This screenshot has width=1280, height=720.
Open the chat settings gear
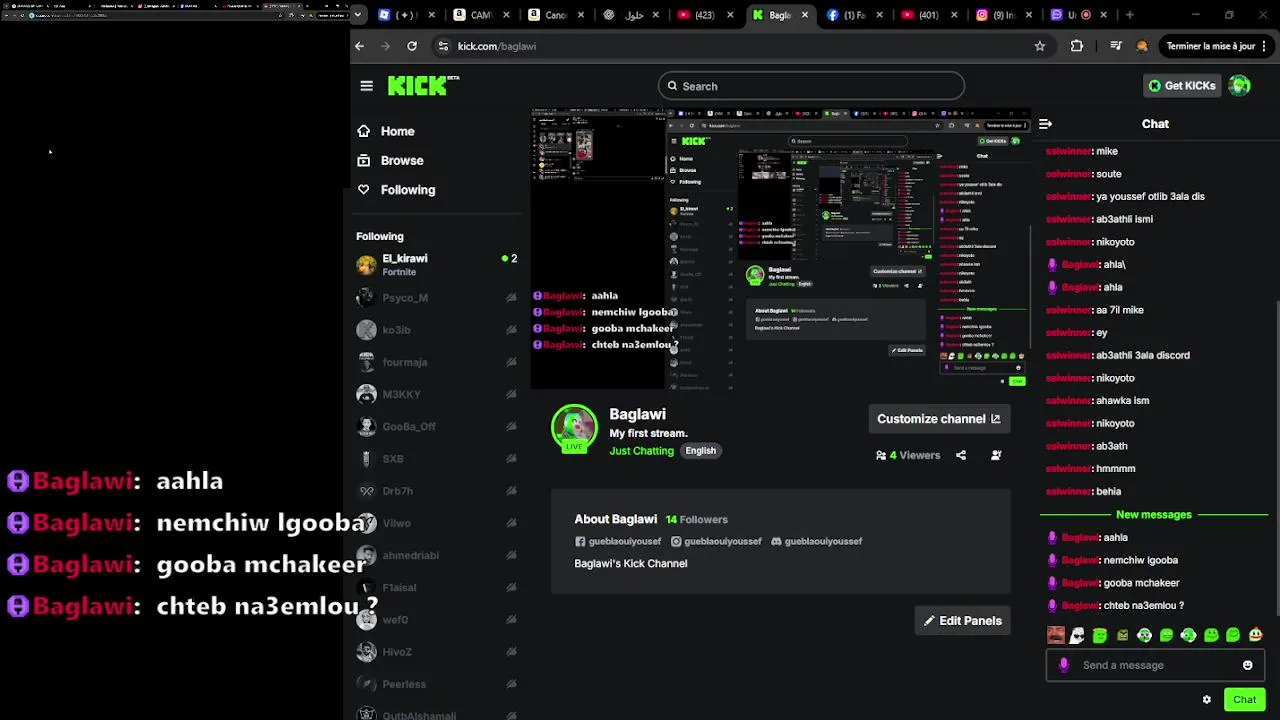1207,700
